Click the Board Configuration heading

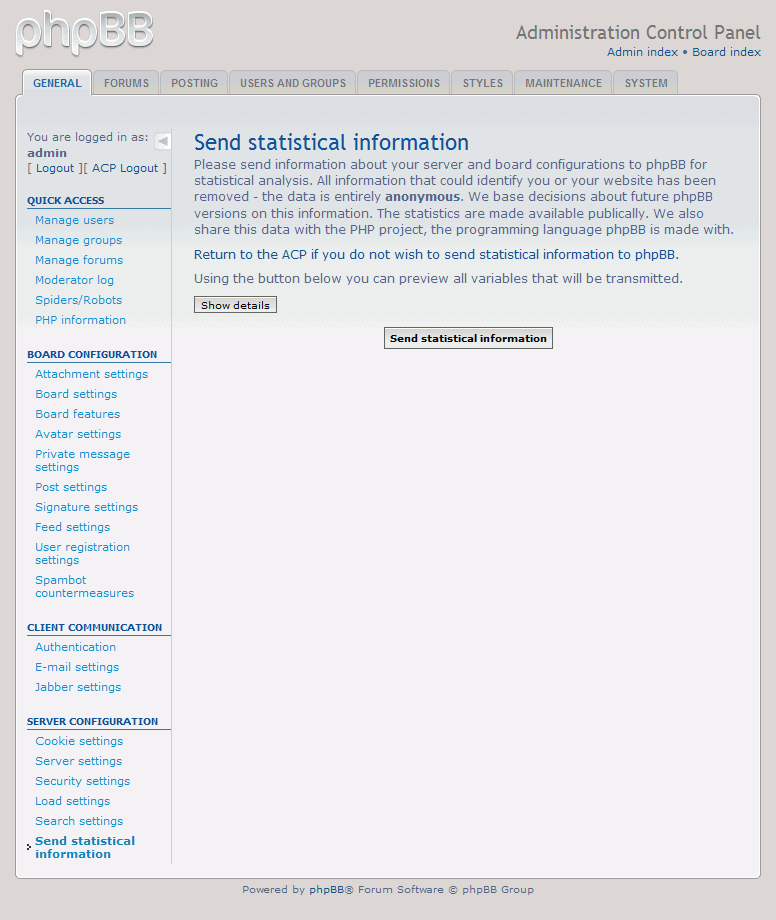click(x=92, y=354)
